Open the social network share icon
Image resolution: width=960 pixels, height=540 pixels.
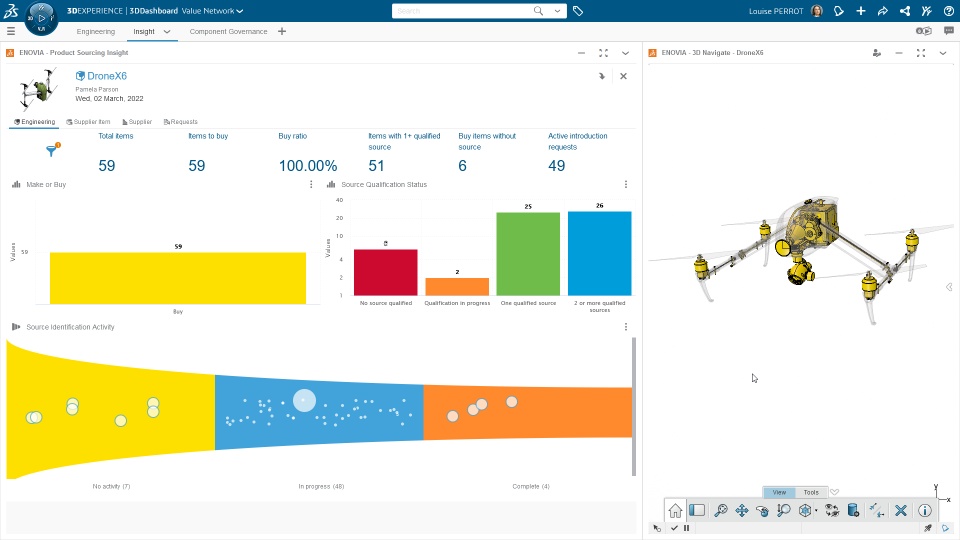(905, 11)
